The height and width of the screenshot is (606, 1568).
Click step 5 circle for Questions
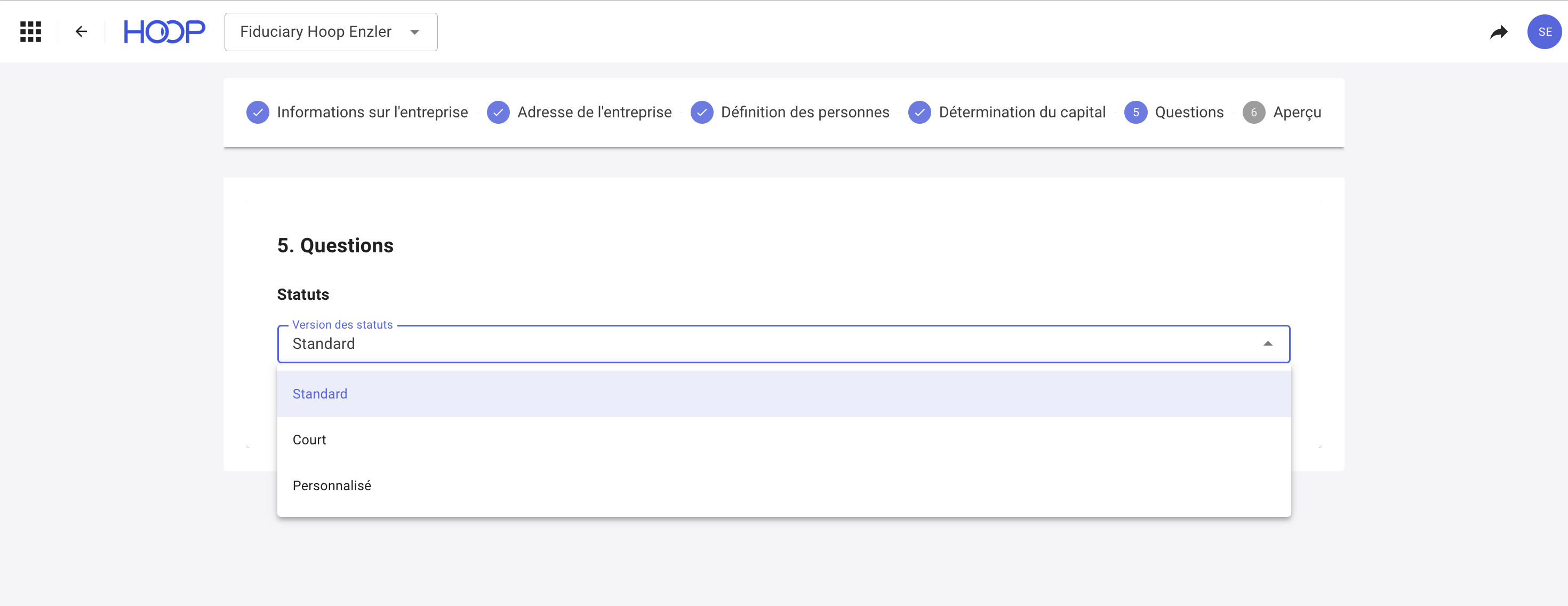[1135, 113]
